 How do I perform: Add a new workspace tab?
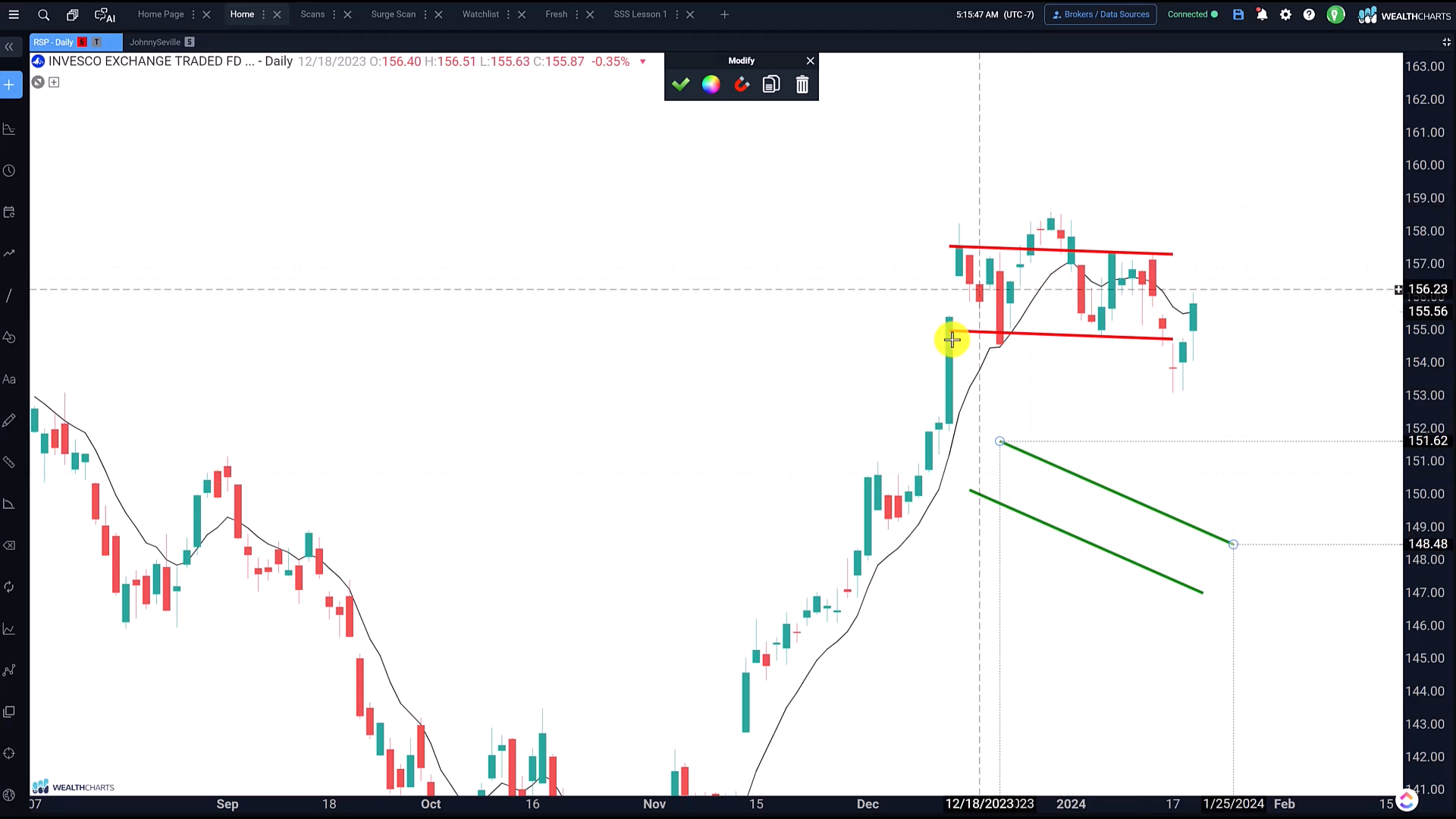[724, 14]
